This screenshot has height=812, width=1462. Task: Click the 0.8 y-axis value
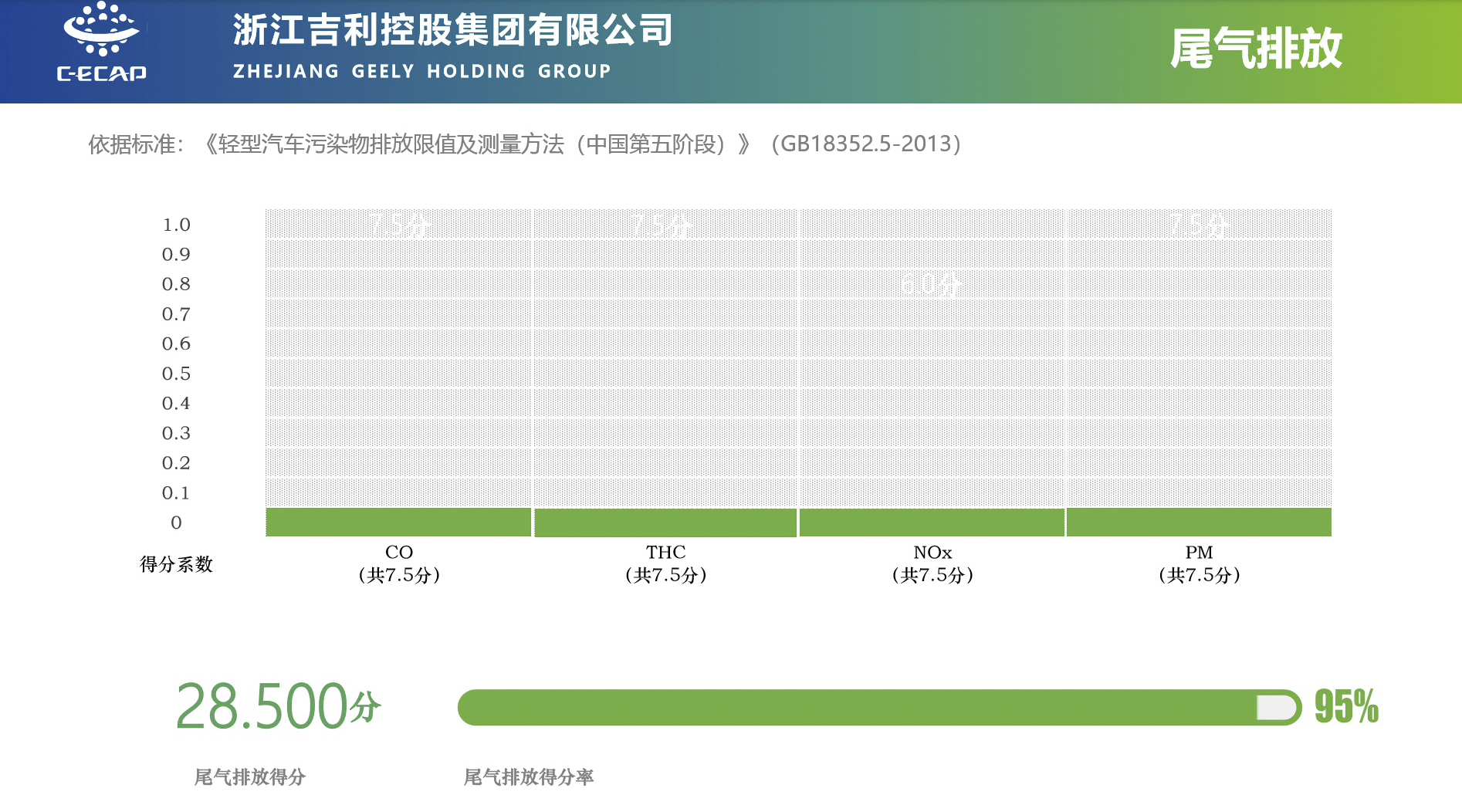[176, 284]
